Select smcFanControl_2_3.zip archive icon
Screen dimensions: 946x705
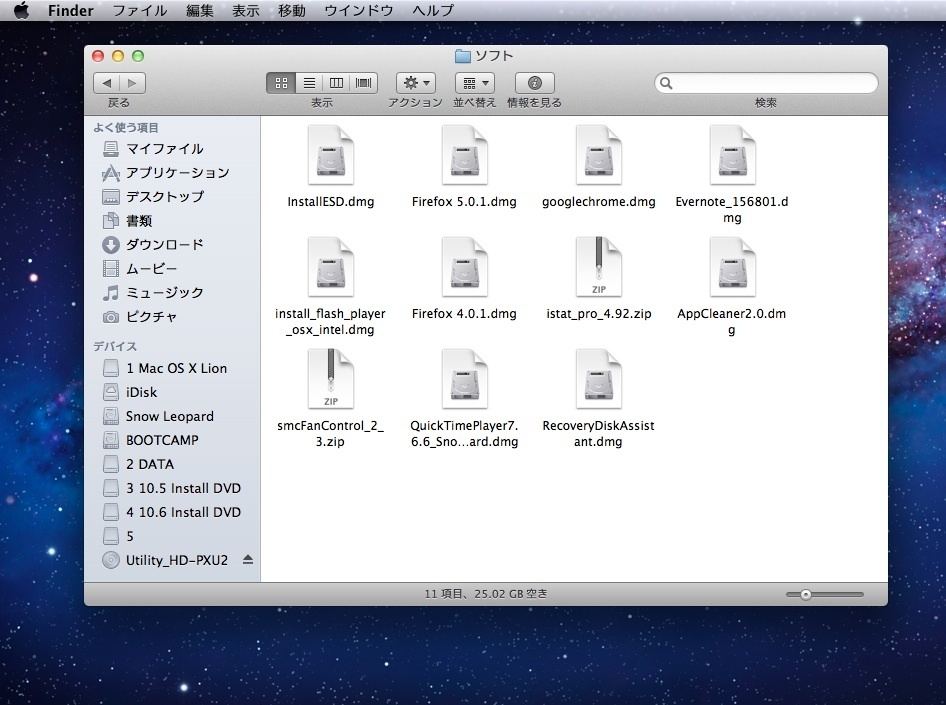pos(330,379)
